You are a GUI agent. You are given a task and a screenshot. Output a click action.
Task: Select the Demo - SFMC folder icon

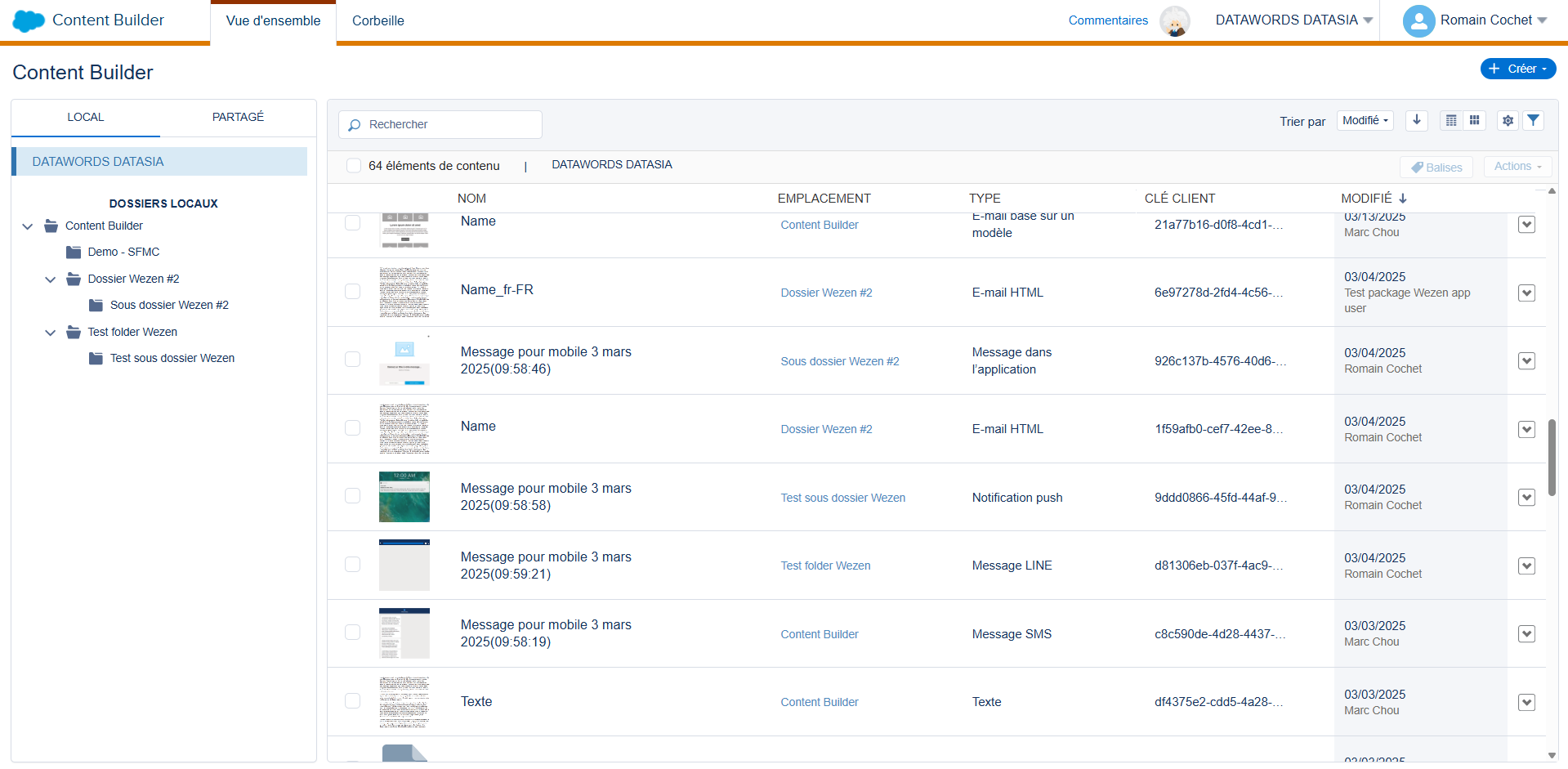pos(74,252)
